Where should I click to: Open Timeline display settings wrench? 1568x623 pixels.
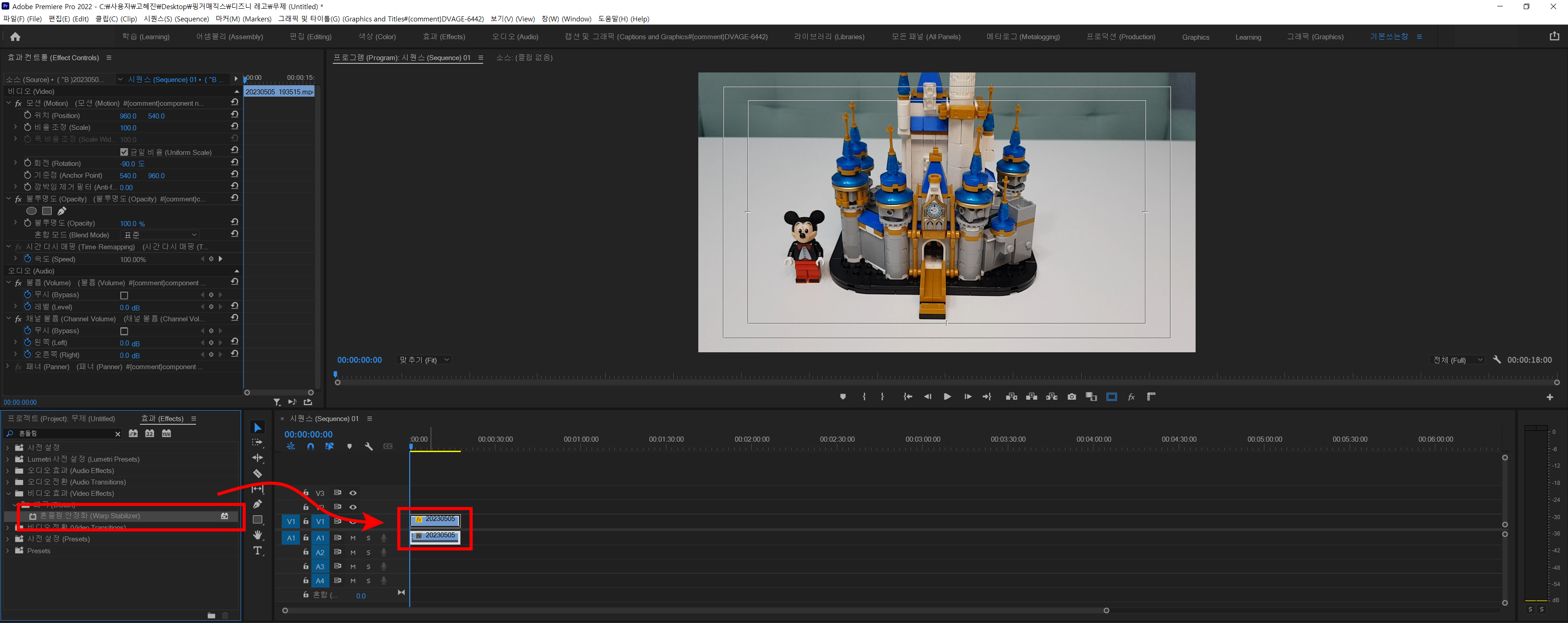tap(368, 447)
